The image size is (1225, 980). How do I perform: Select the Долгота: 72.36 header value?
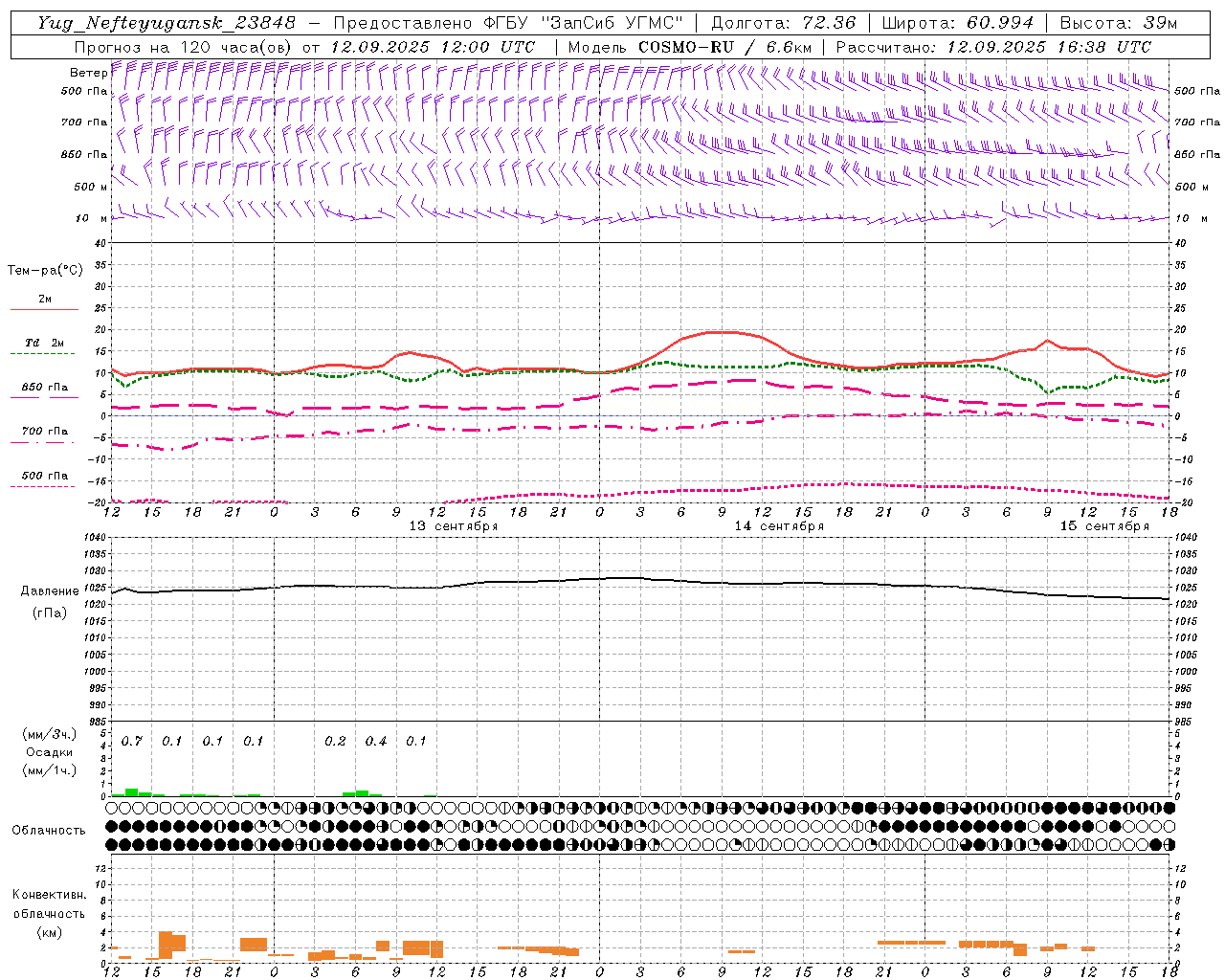[783, 23]
